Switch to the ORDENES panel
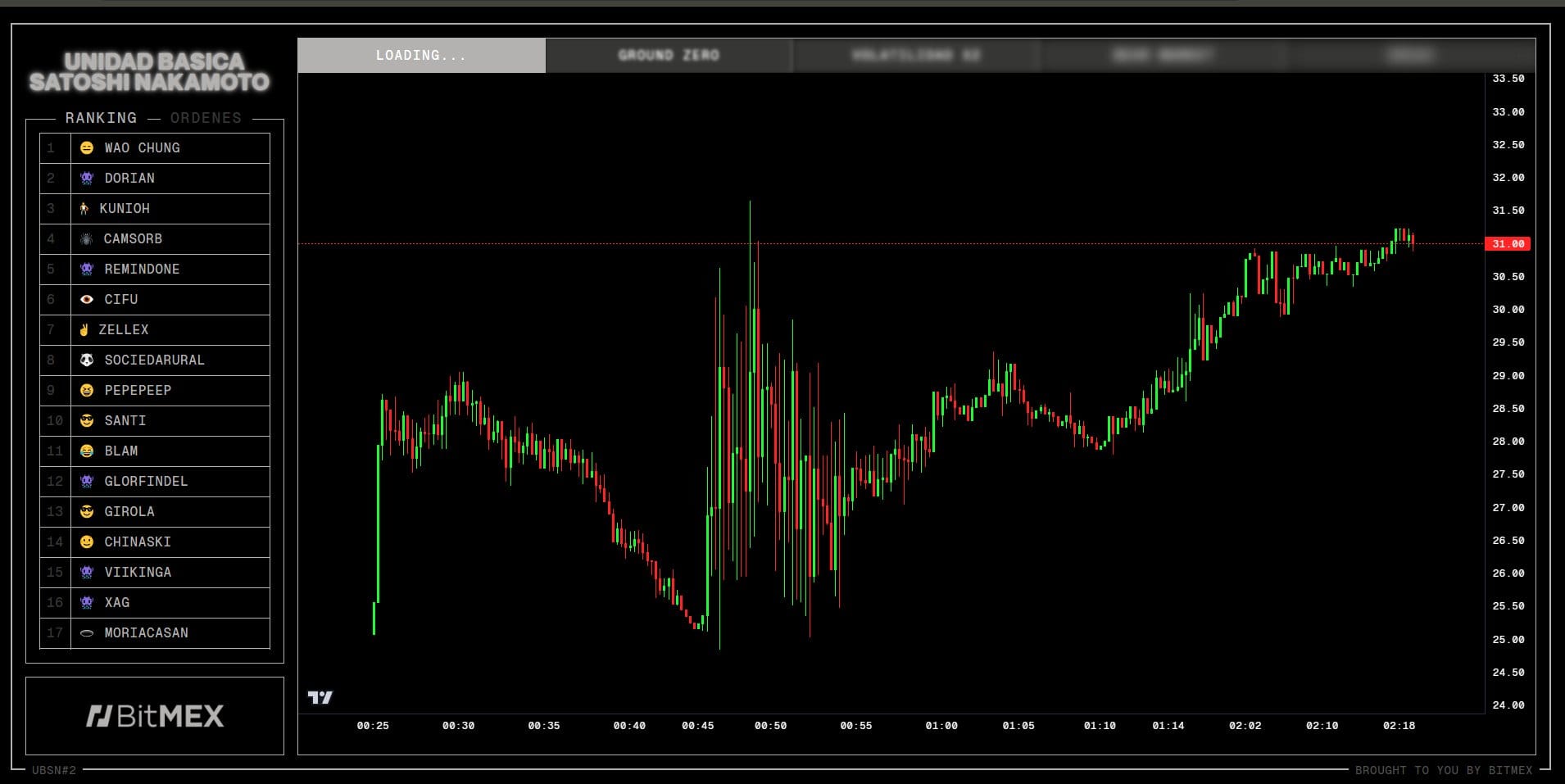 206,118
